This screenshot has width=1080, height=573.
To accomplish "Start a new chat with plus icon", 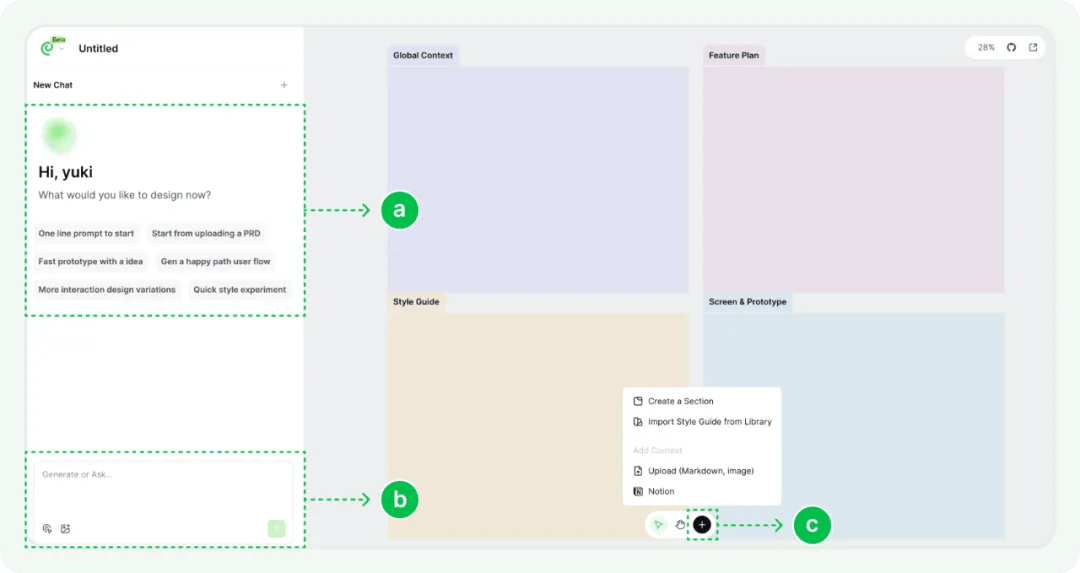I will pyautogui.click(x=284, y=85).
